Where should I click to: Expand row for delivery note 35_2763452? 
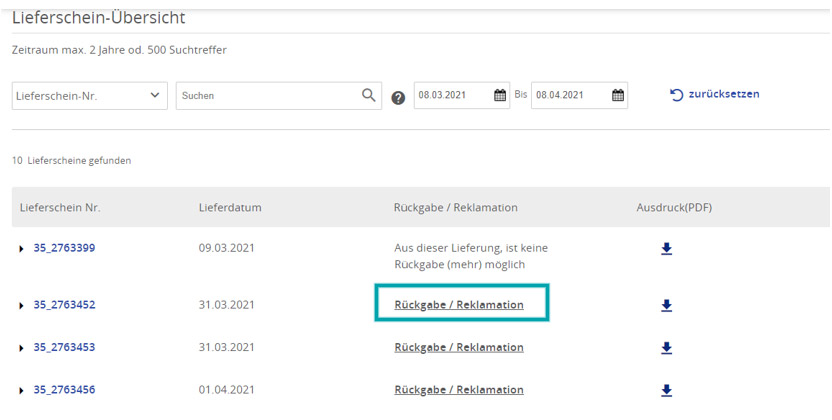tap(22, 305)
